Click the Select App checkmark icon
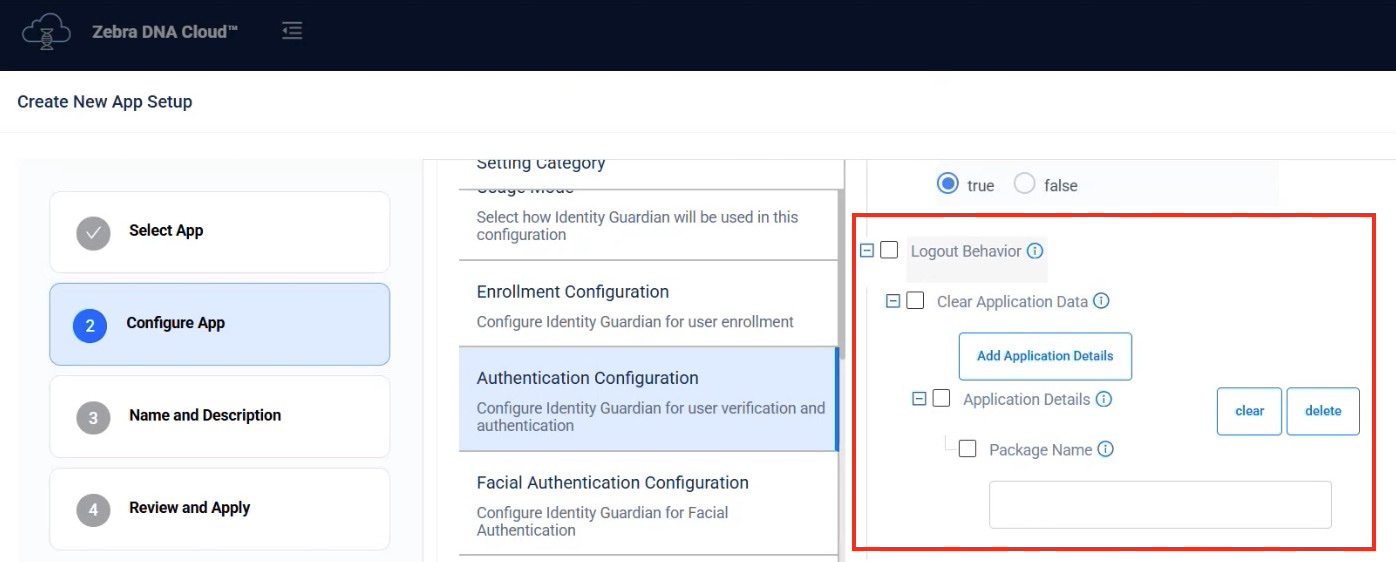Viewport: 1396px width, 562px height. point(93,232)
